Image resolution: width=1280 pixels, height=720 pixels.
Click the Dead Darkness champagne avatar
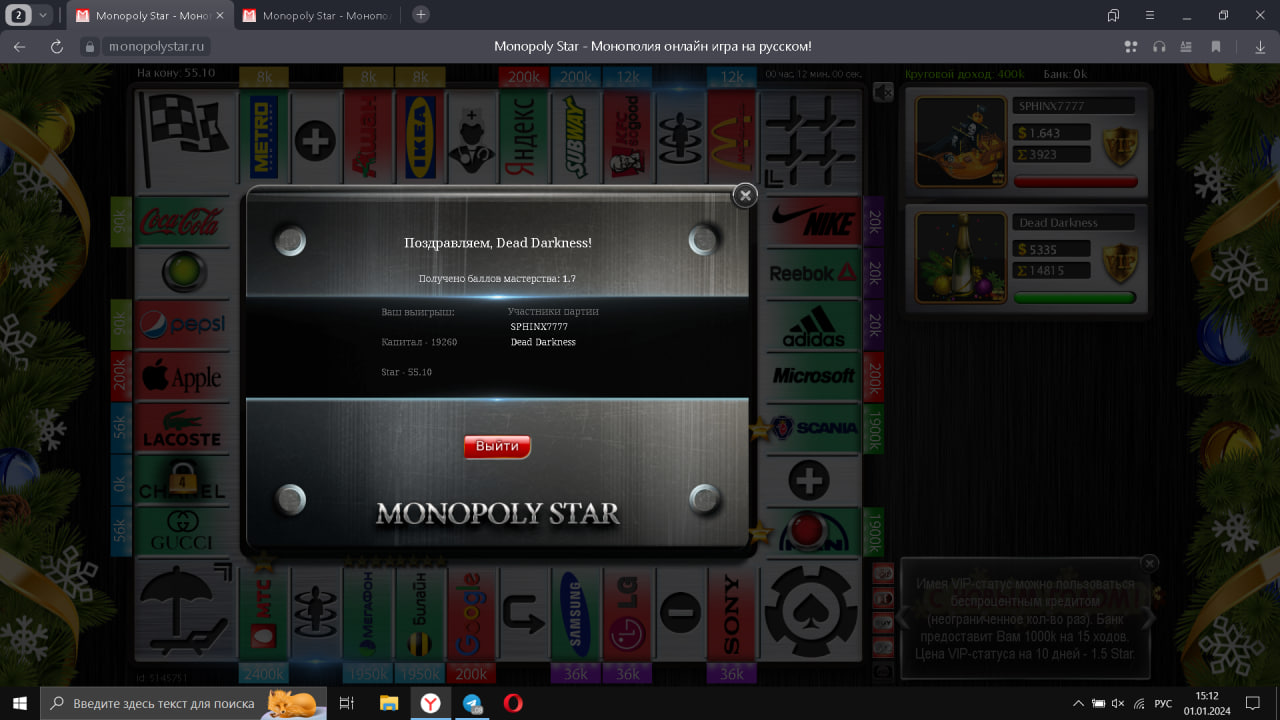tap(961, 256)
